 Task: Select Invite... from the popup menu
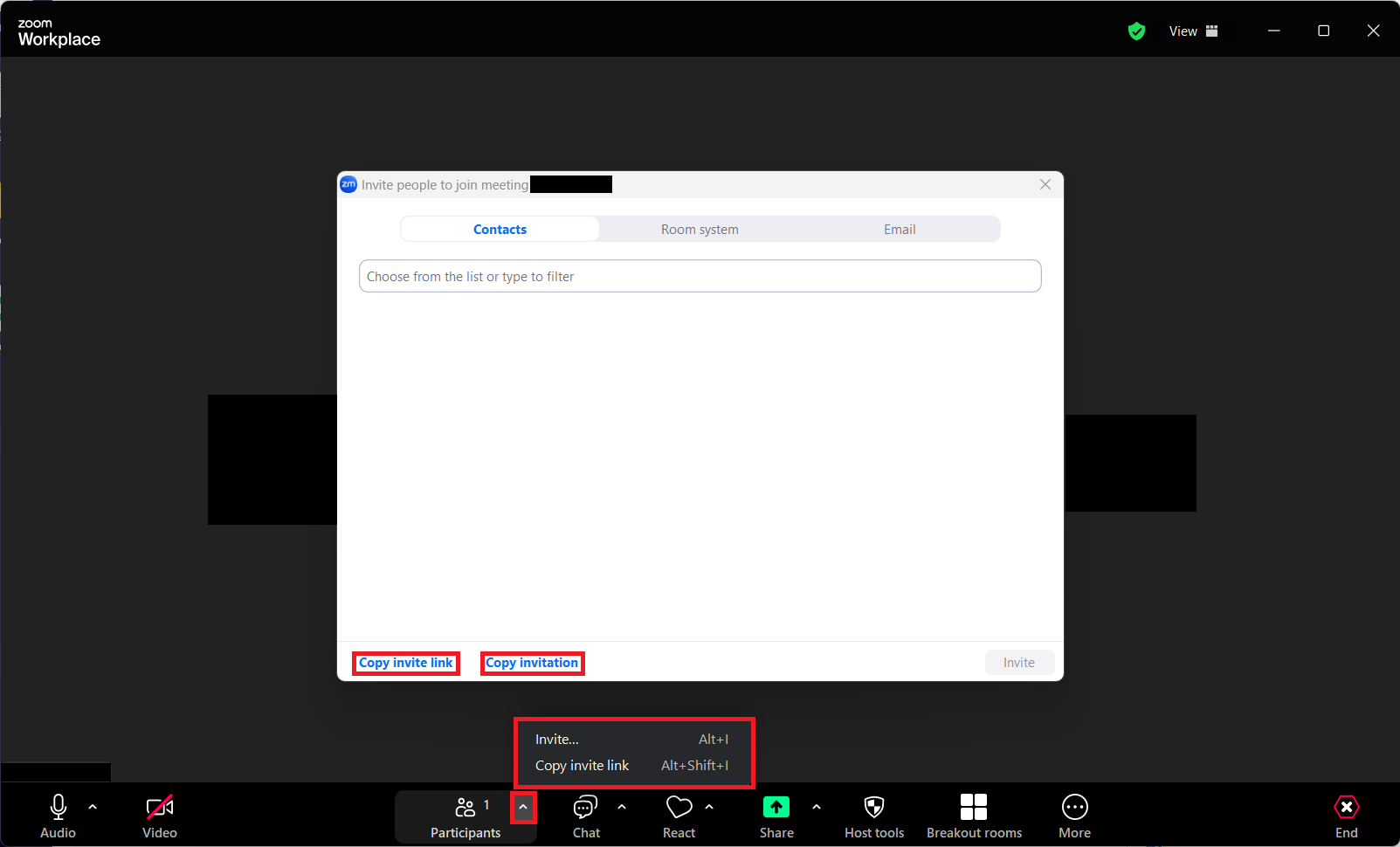(x=556, y=739)
